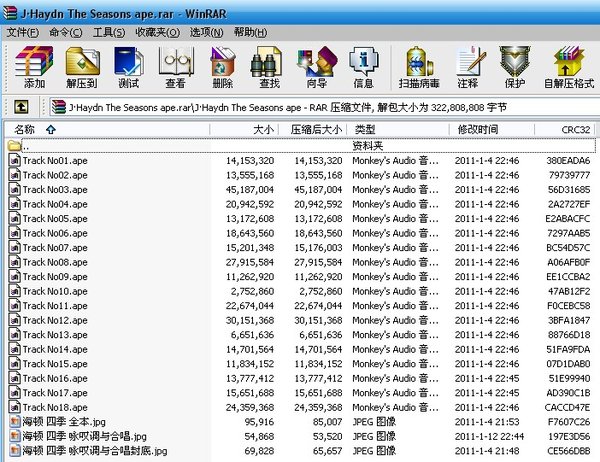Click packed size 65,657 in last row

[x=328, y=451]
